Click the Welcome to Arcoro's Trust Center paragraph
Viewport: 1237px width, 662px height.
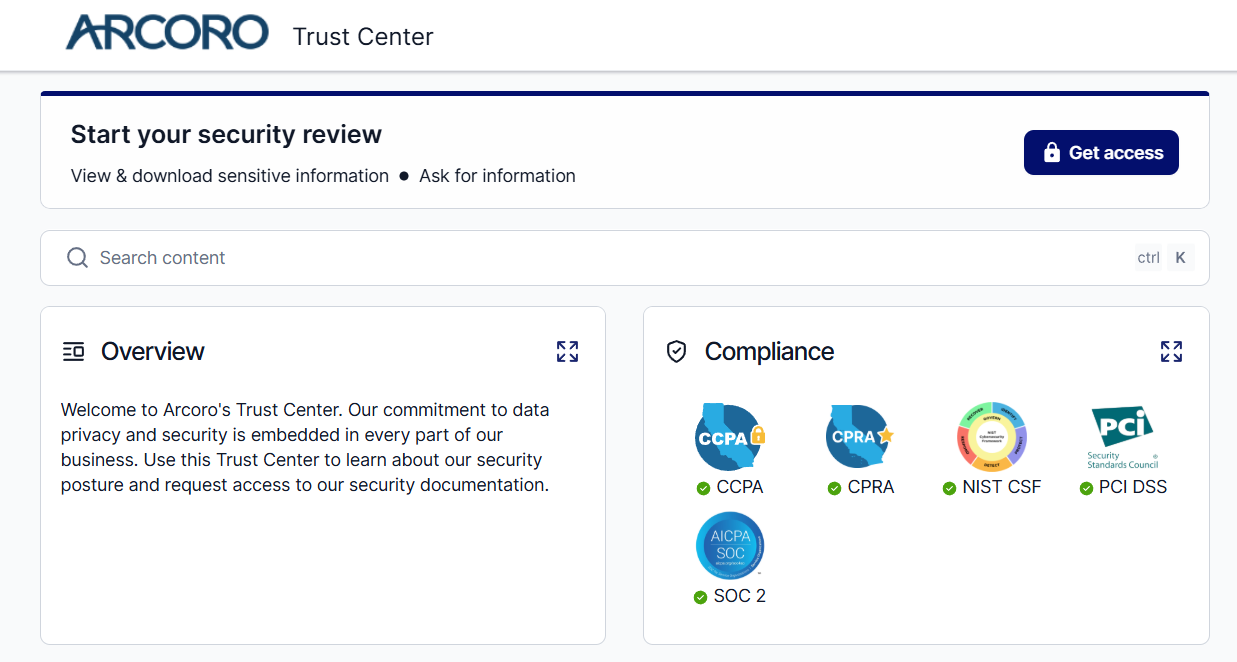[305, 447]
